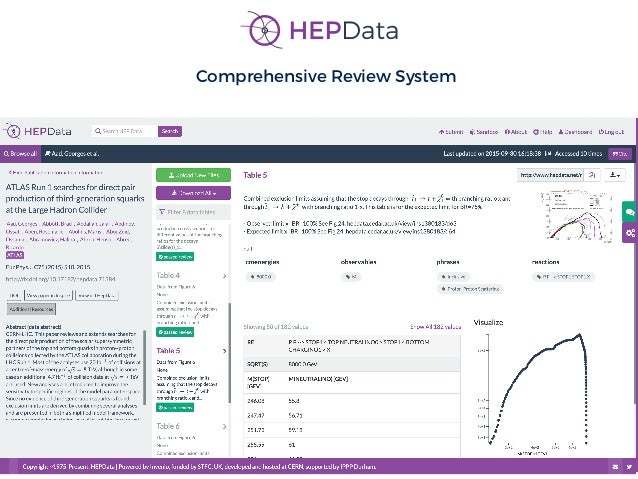The width and height of the screenshot is (638, 479).
Task: Click the green review badge above Table 4
Action: [x=175, y=257]
